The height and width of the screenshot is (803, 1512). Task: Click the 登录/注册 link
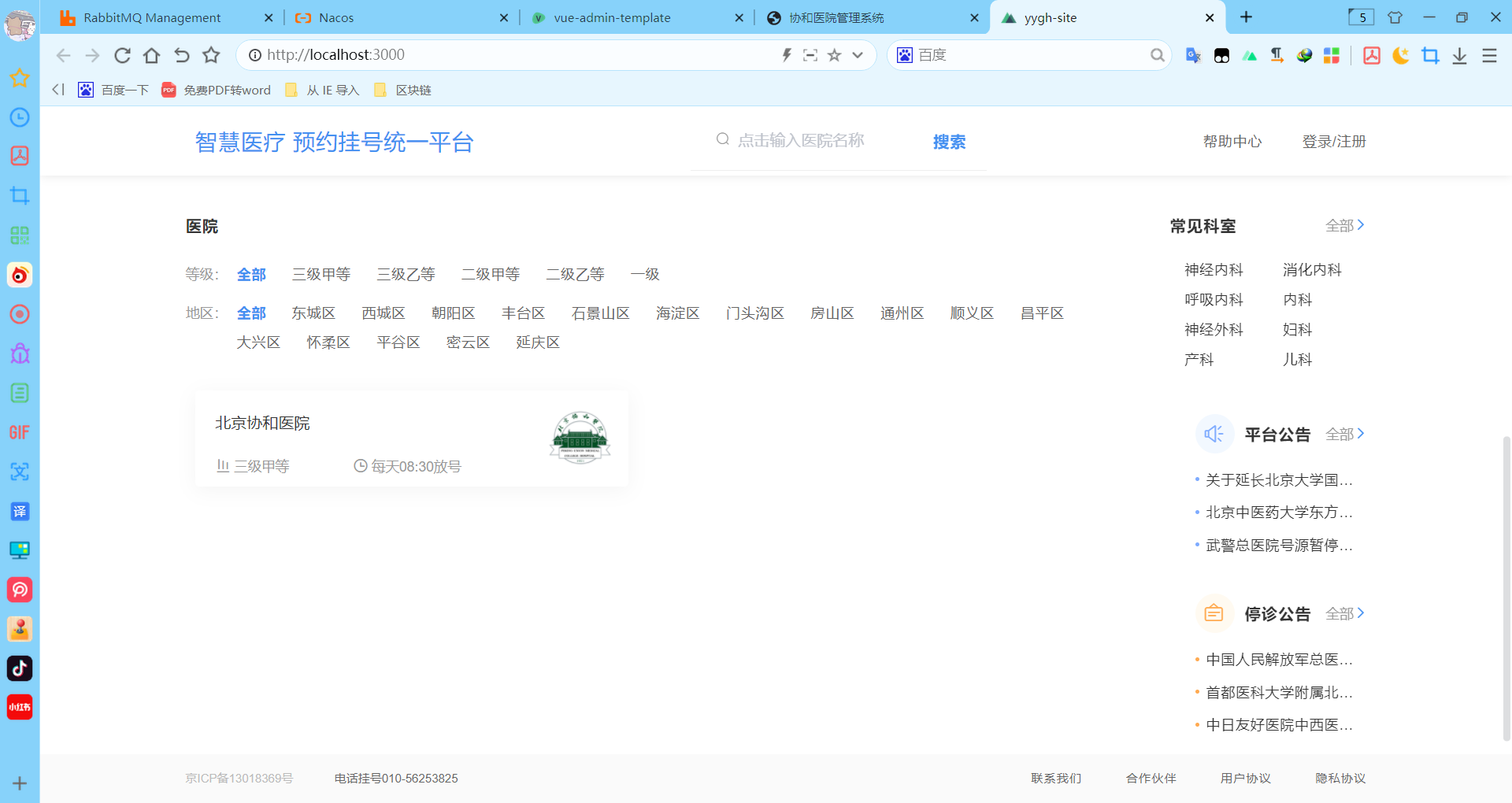1334,142
